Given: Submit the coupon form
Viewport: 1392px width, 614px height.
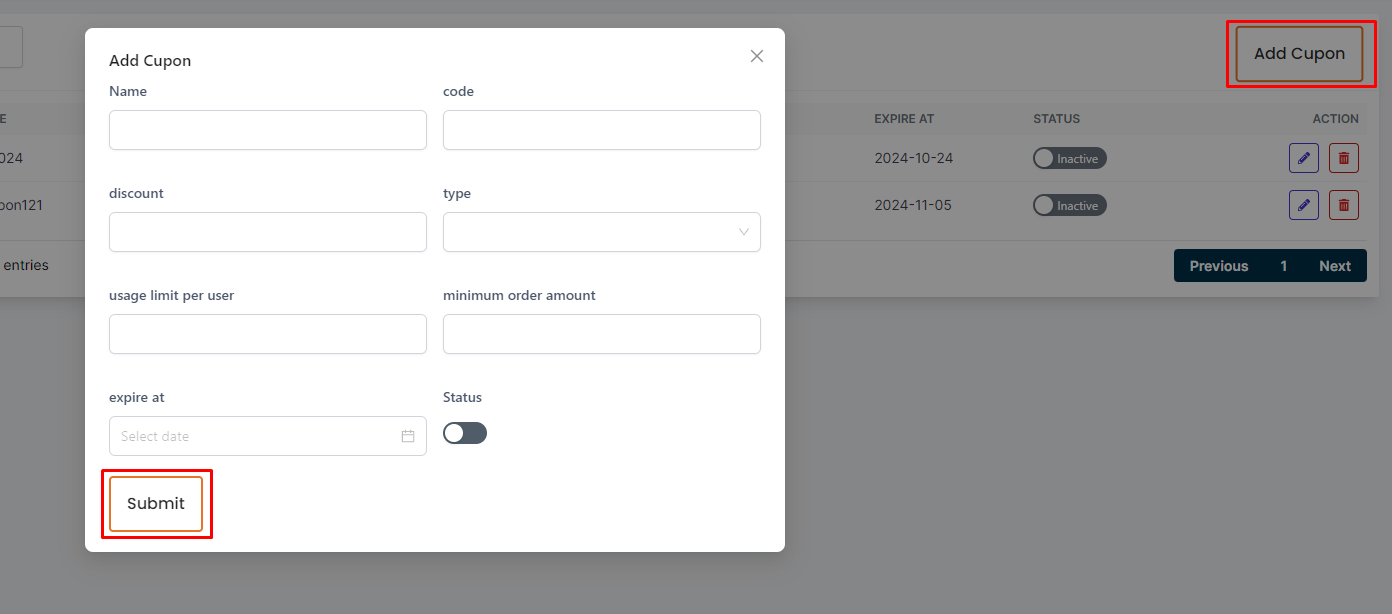Looking at the screenshot, I should coord(156,504).
